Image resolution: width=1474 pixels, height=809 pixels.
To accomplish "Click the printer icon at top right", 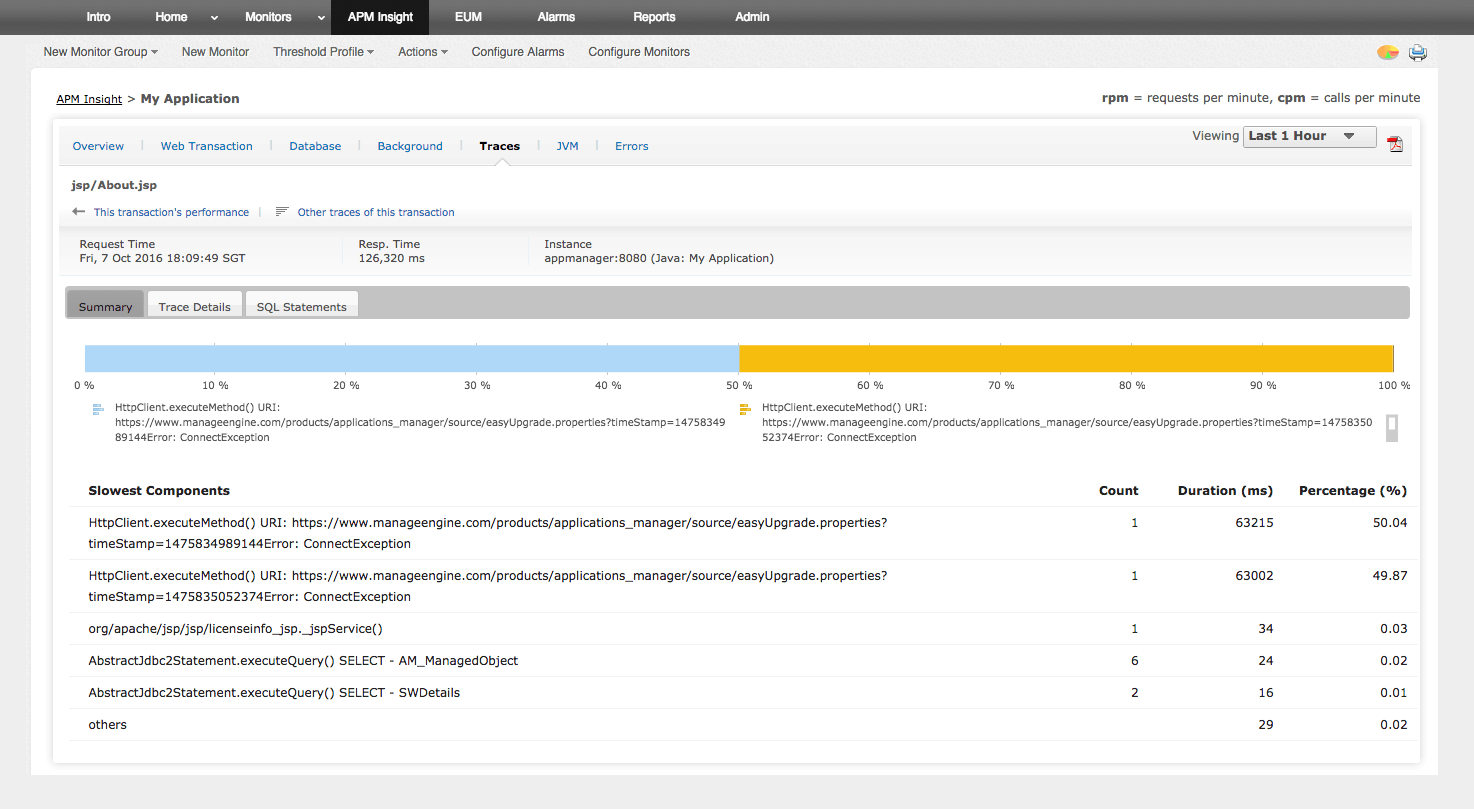I will click(x=1418, y=53).
